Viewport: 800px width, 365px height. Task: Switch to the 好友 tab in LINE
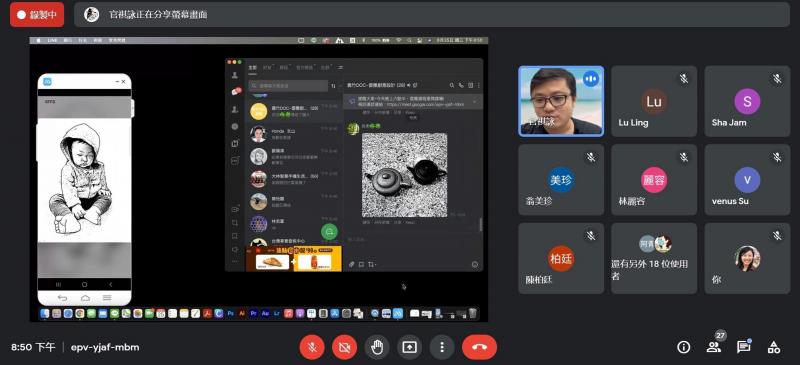point(267,67)
